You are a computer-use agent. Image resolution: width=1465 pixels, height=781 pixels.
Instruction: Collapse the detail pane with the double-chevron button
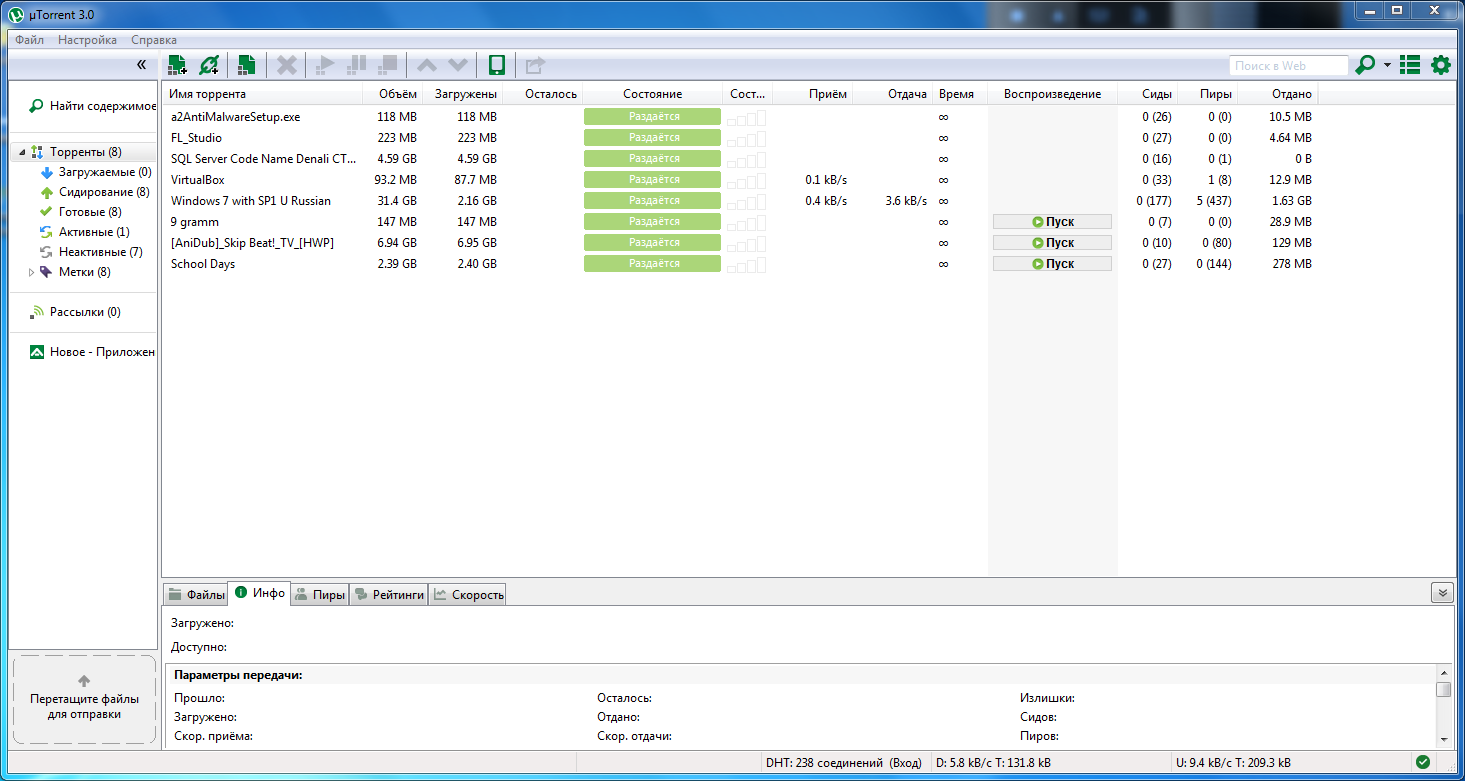[1442, 592]
